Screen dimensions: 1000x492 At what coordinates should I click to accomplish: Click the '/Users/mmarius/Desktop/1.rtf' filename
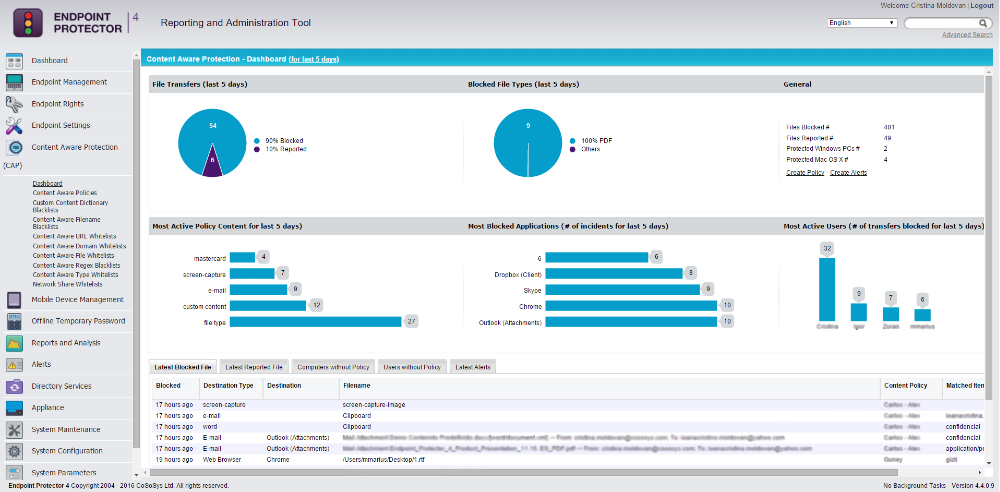pyautogui.click(x=383, y=459)
